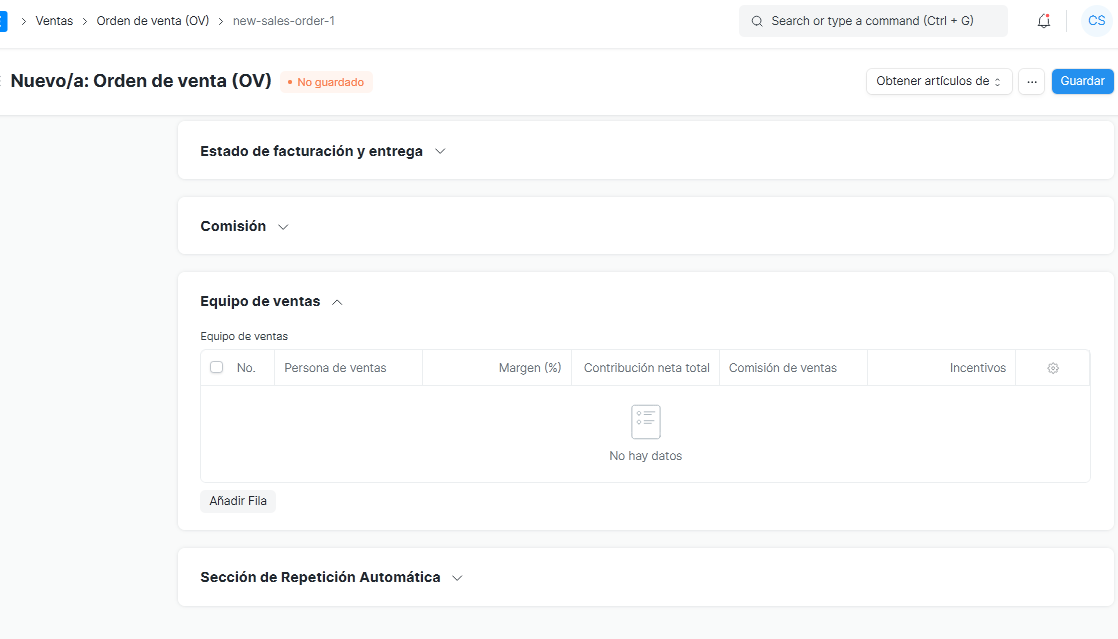Open the notifications bell icon

coord(1044,21)
